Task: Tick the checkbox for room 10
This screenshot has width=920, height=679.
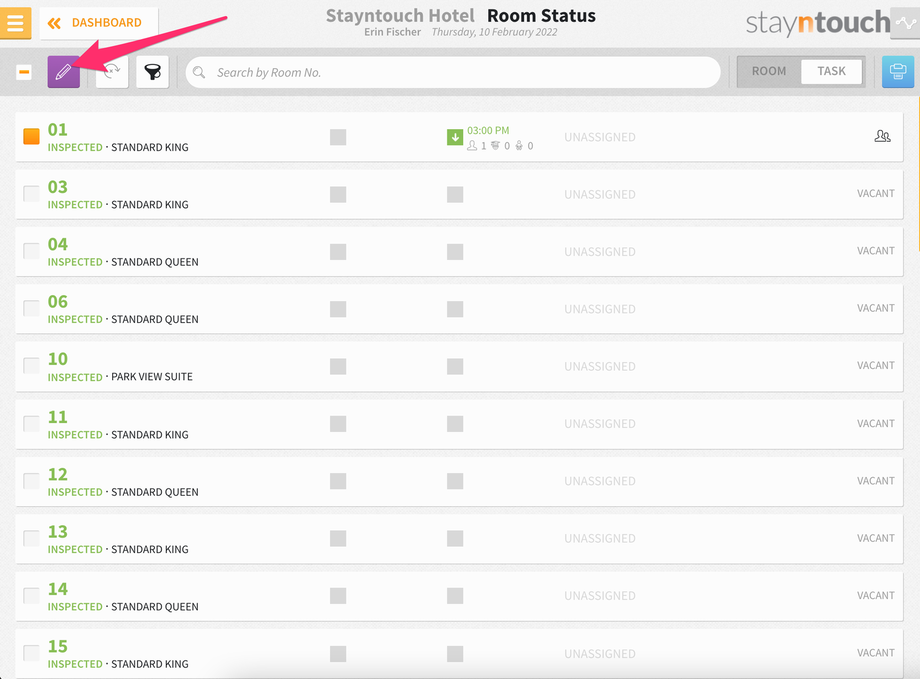Action: point(31,365)
